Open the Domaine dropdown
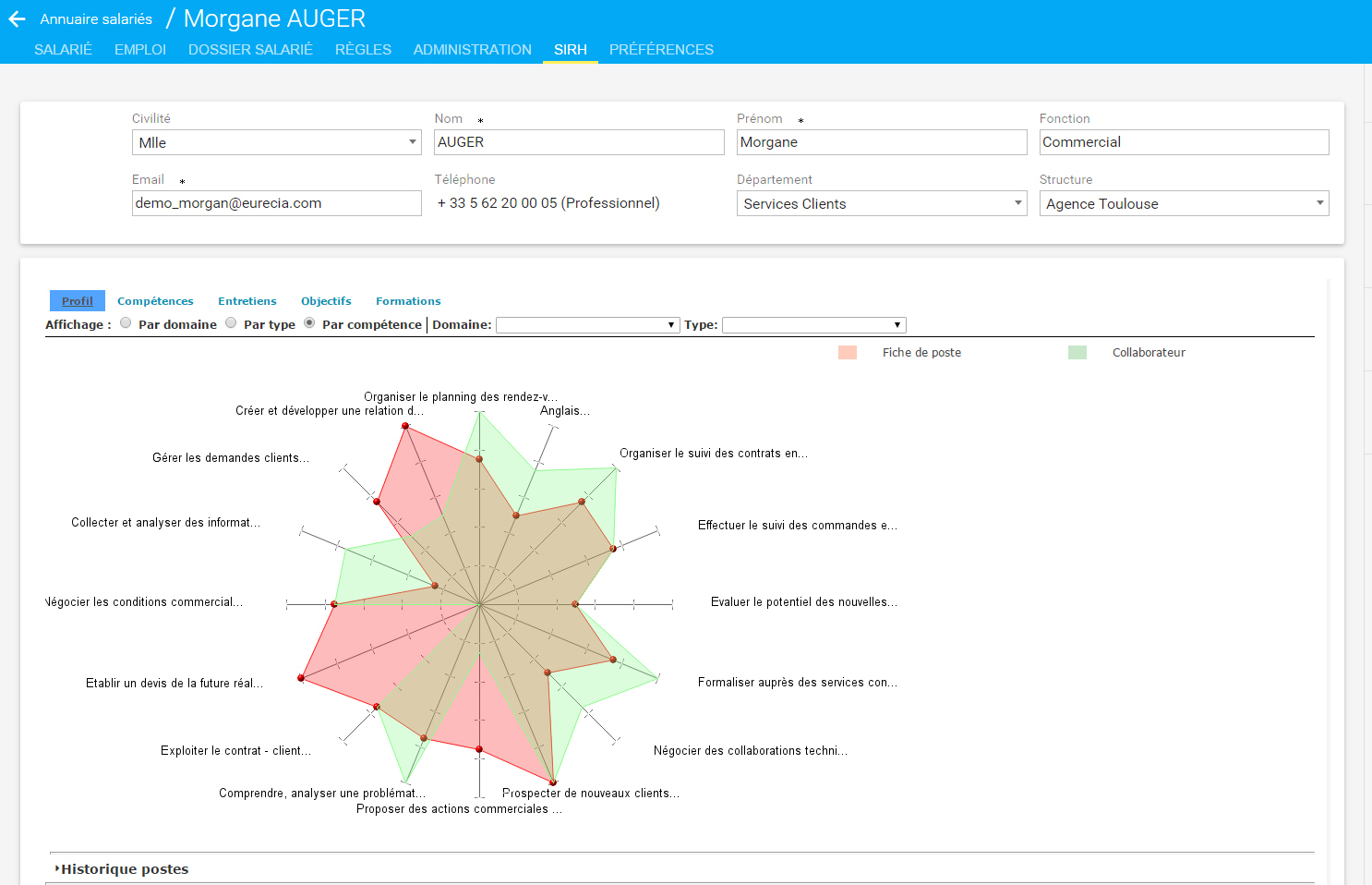Image resolution: width=1372 pixels, height=885 pixels. coord(588,325)
